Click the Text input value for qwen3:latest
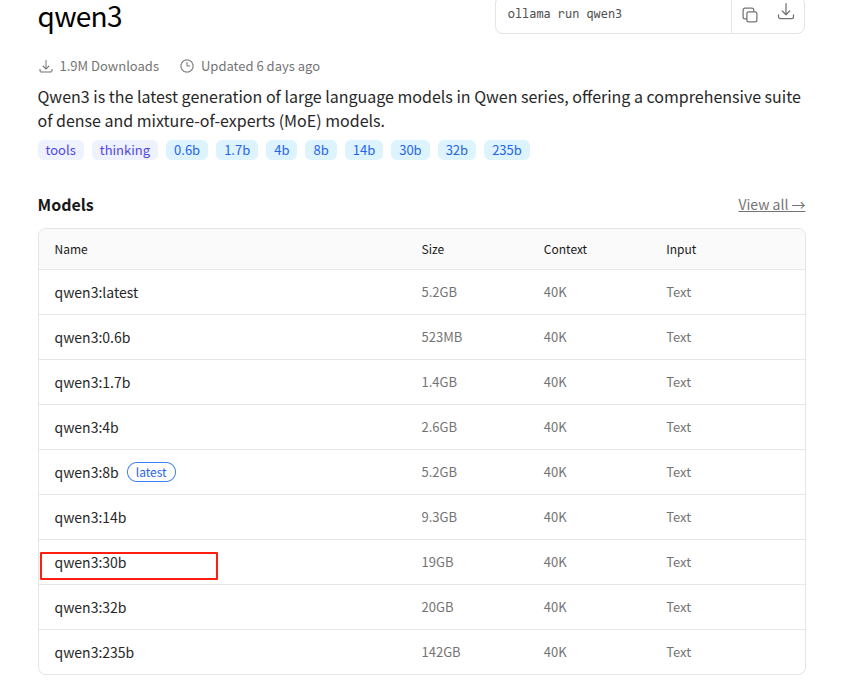 point(678,292)
